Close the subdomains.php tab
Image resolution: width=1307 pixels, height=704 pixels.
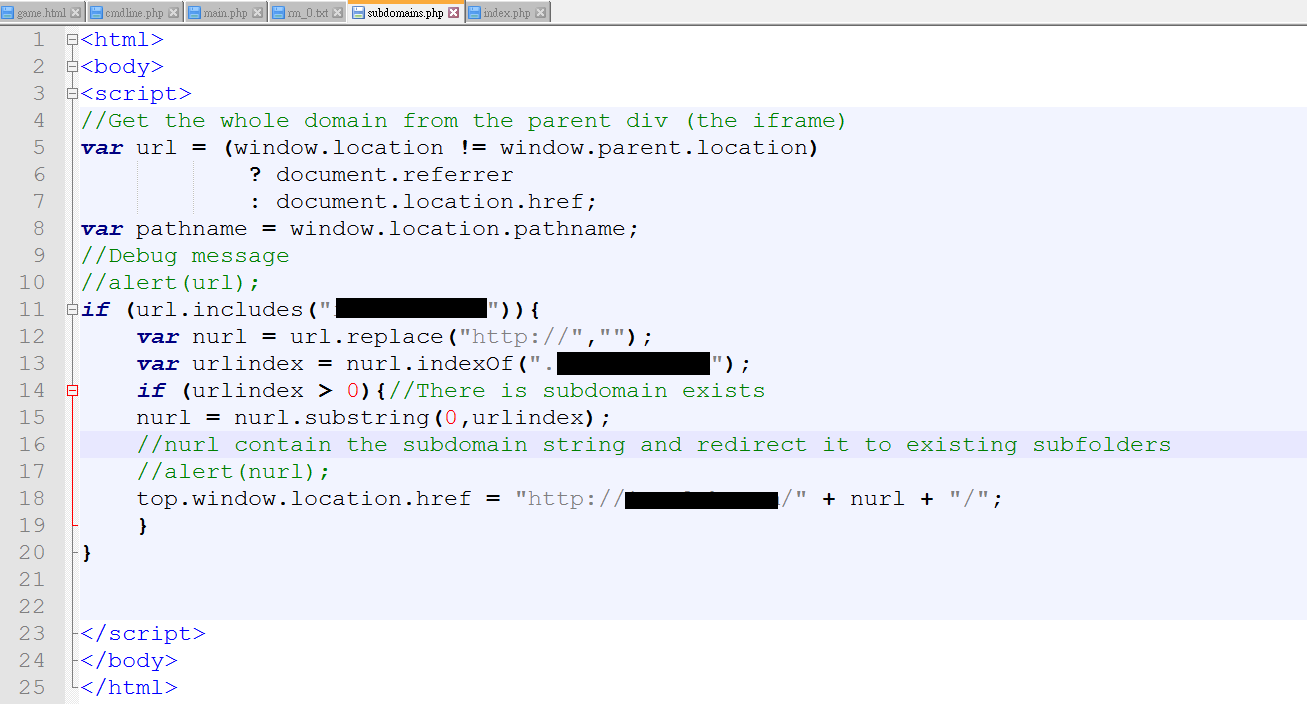pyautogui.click(x=454, y=13)
